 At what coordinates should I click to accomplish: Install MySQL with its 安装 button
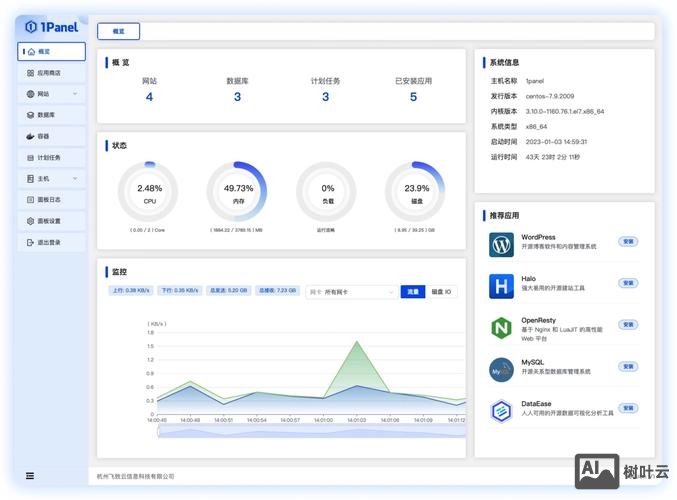(628, 366)
